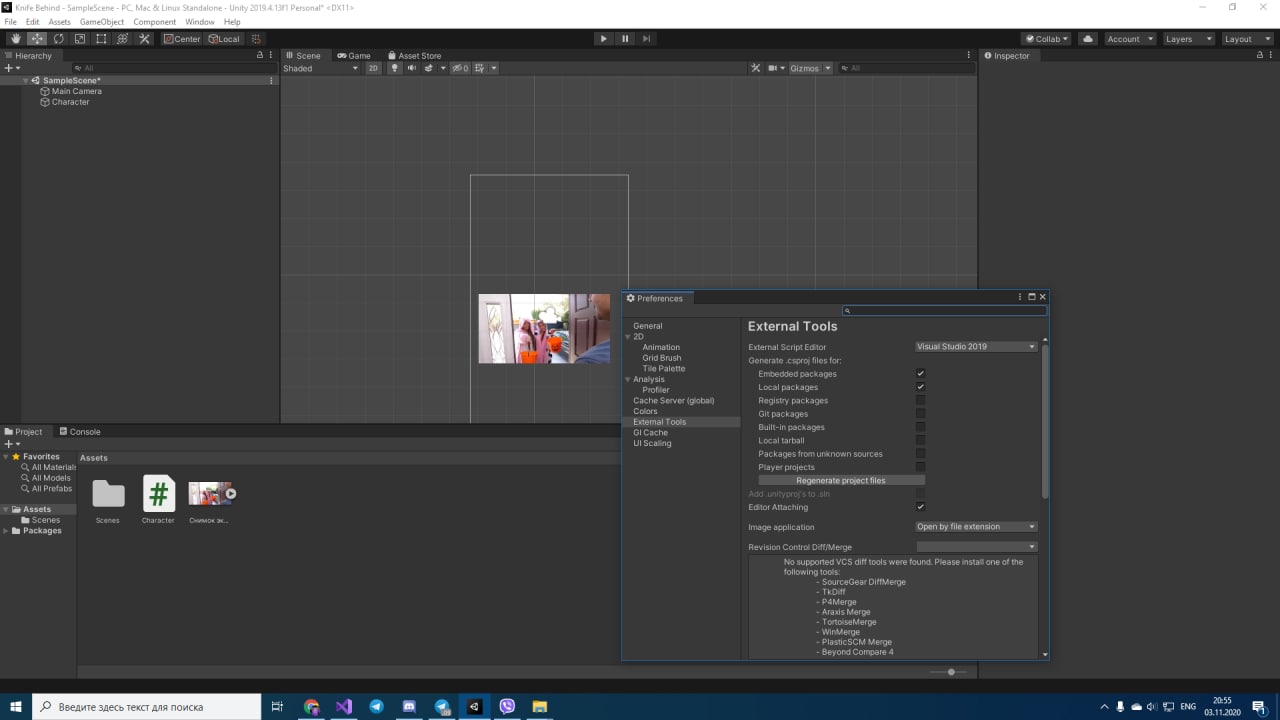Open External Script Editor dropdown
Image resolution: width=1280 pixels, height=720 pixels.
pos(976,347)
